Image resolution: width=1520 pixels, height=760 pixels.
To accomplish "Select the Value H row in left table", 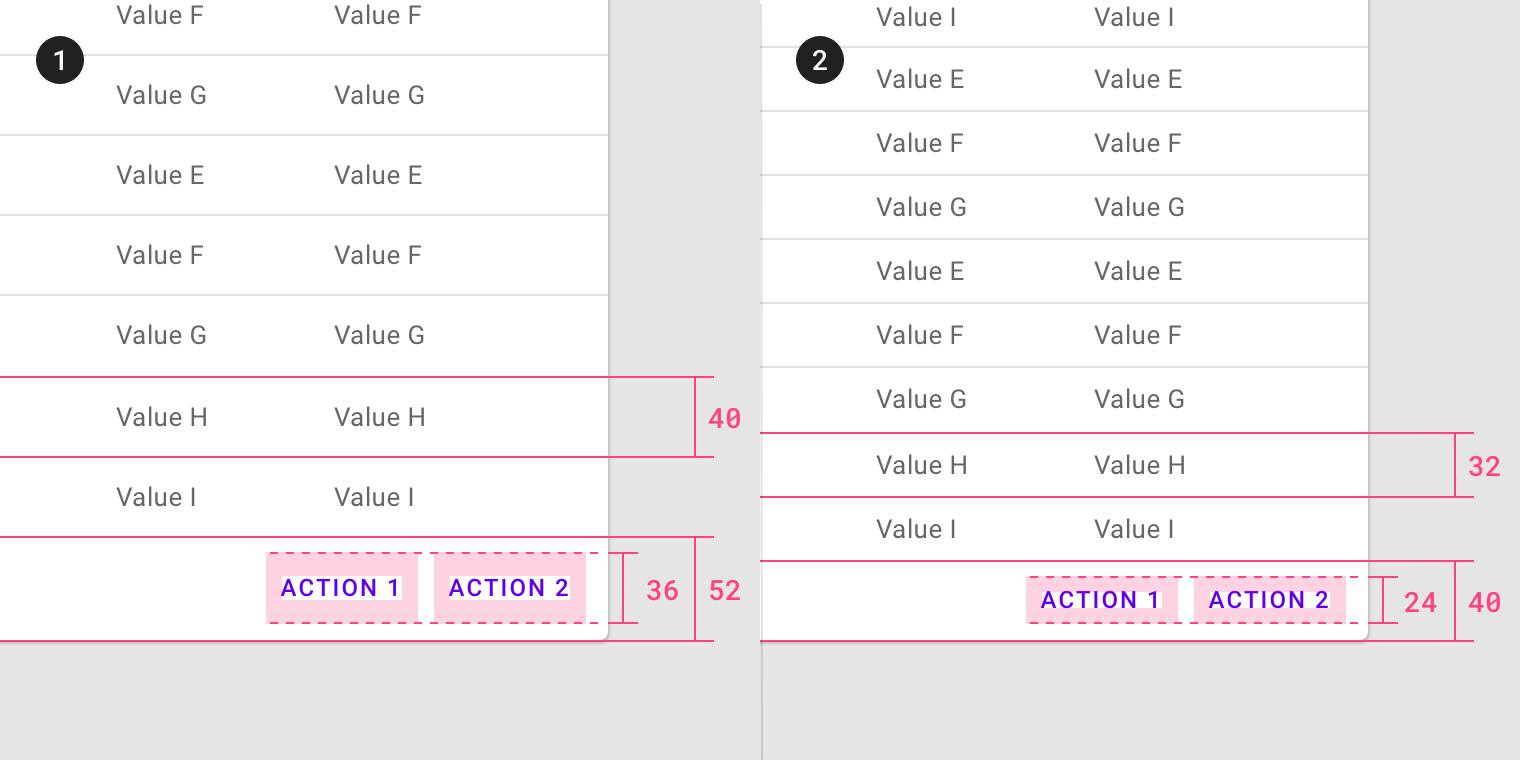I will [x=304, y=417].
